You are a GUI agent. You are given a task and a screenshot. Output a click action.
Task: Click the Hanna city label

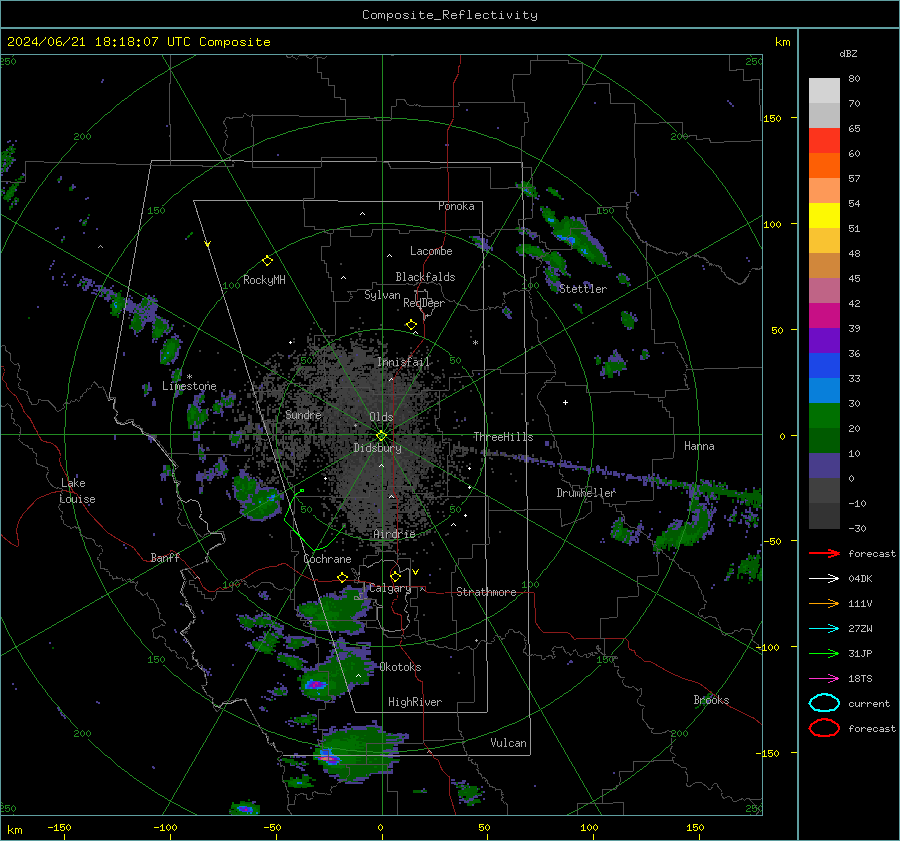click(699, 446)
